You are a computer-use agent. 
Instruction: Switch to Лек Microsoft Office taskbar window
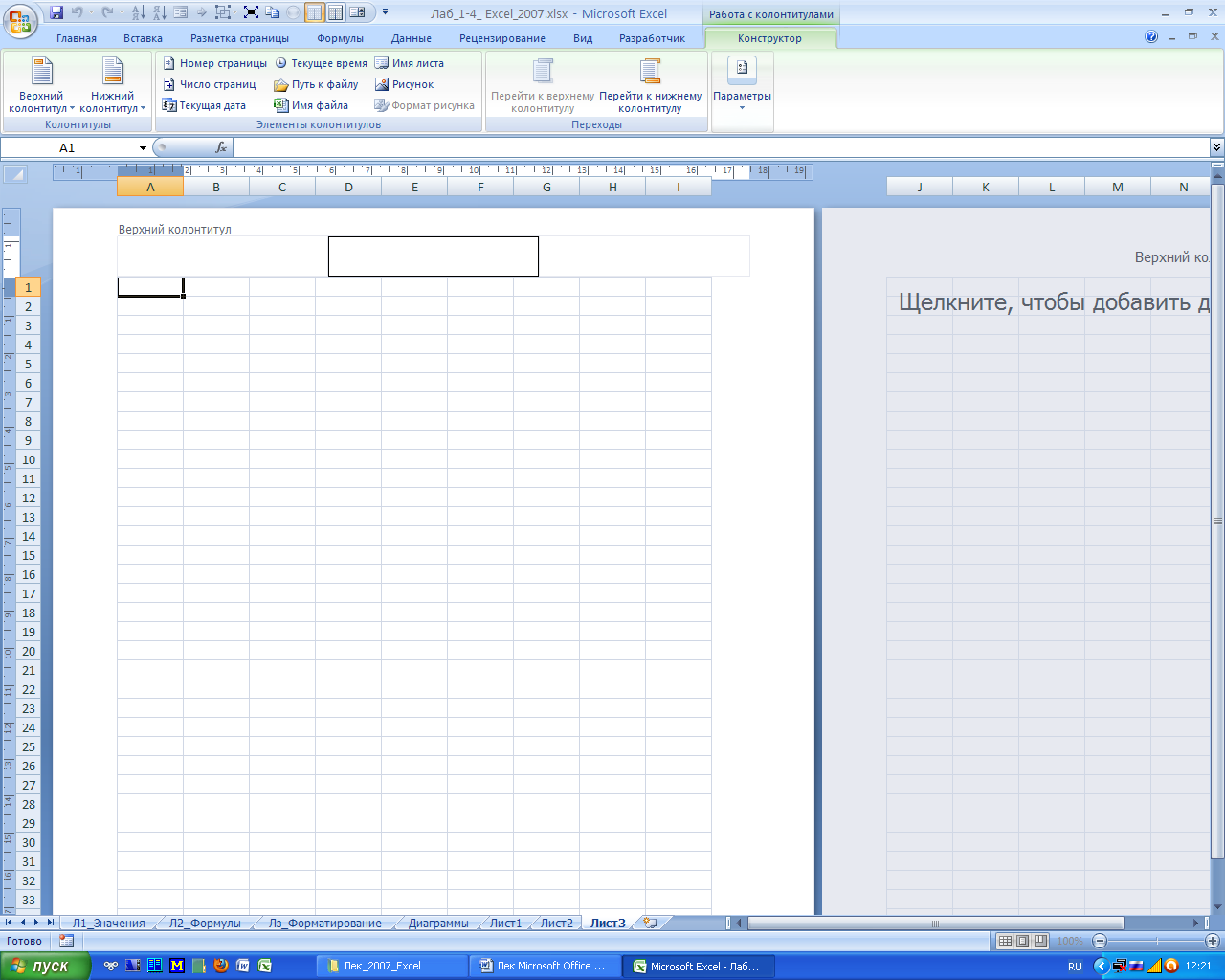tap(545, 966)
